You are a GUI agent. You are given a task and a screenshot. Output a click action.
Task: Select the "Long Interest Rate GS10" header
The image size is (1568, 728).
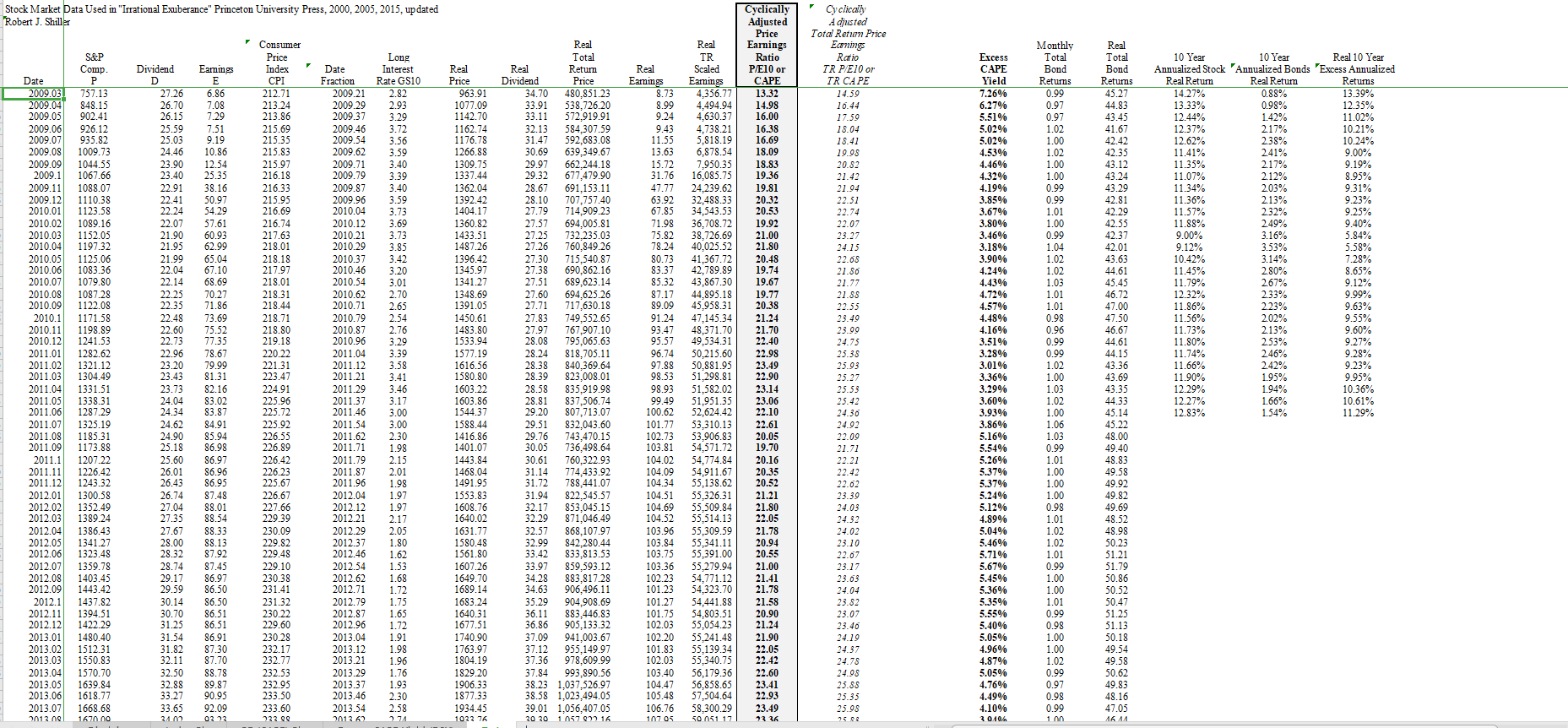pos(398,69)
